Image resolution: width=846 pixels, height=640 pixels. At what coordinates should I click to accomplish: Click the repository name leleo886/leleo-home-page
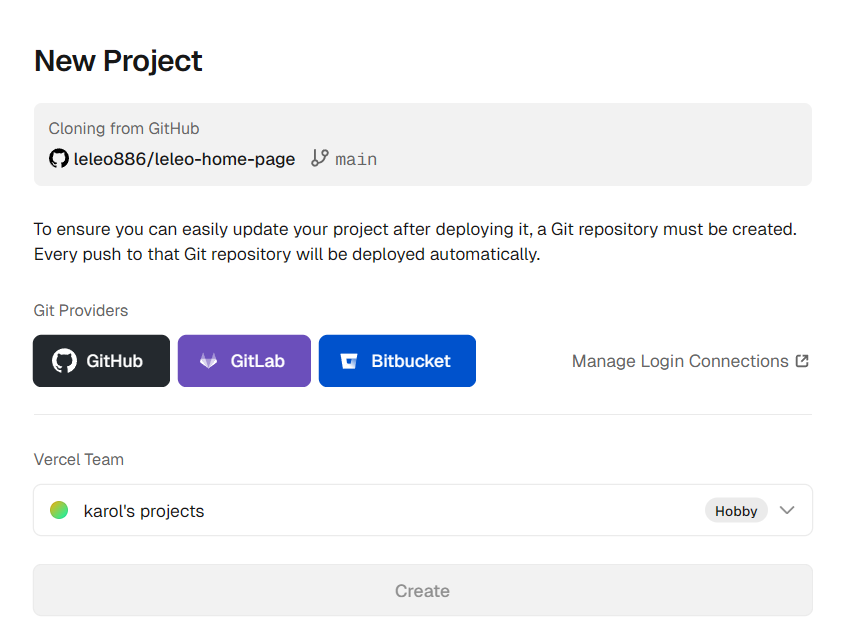(184, 159)
